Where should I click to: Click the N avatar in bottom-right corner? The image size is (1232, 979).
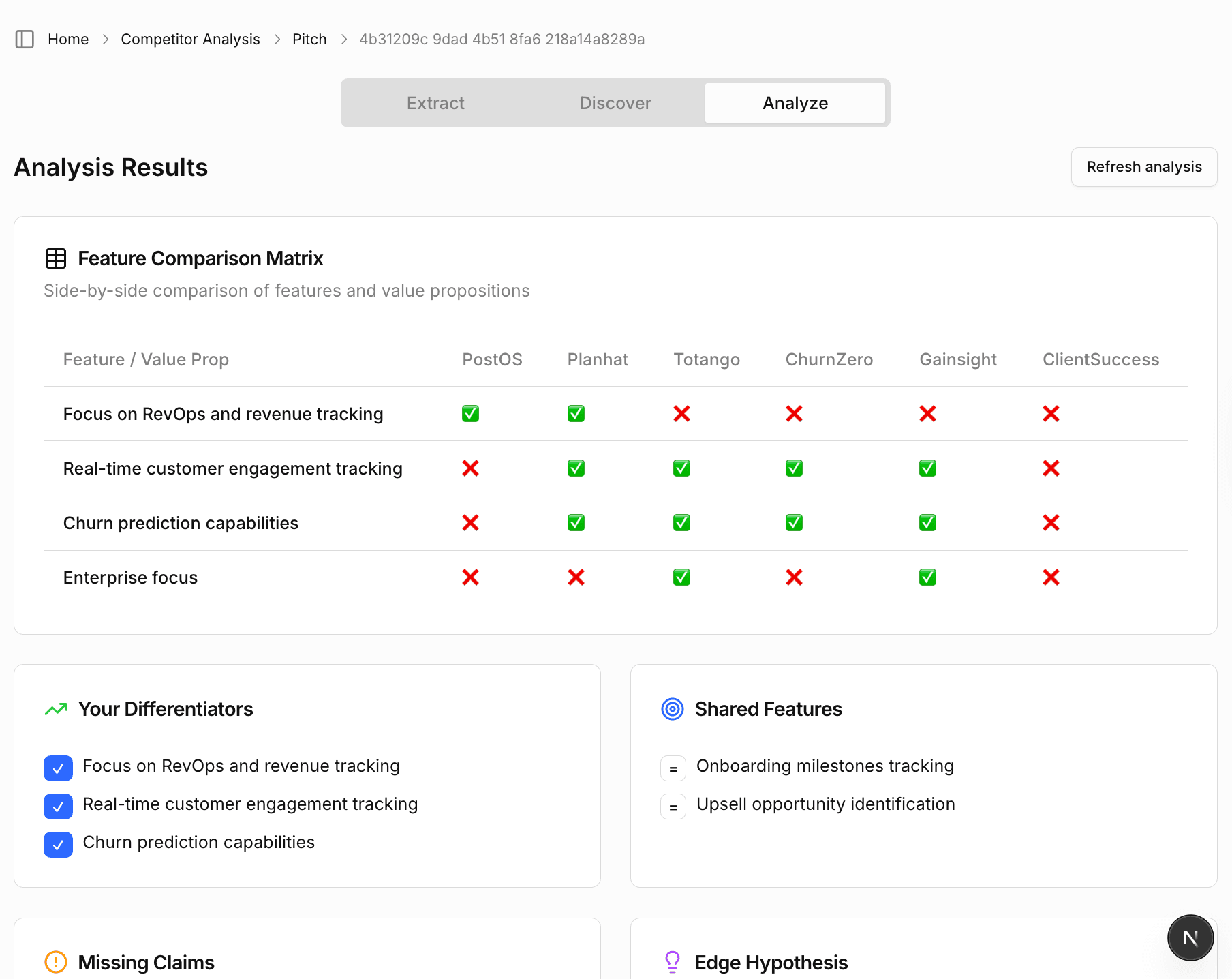[x=1190, y=937]
